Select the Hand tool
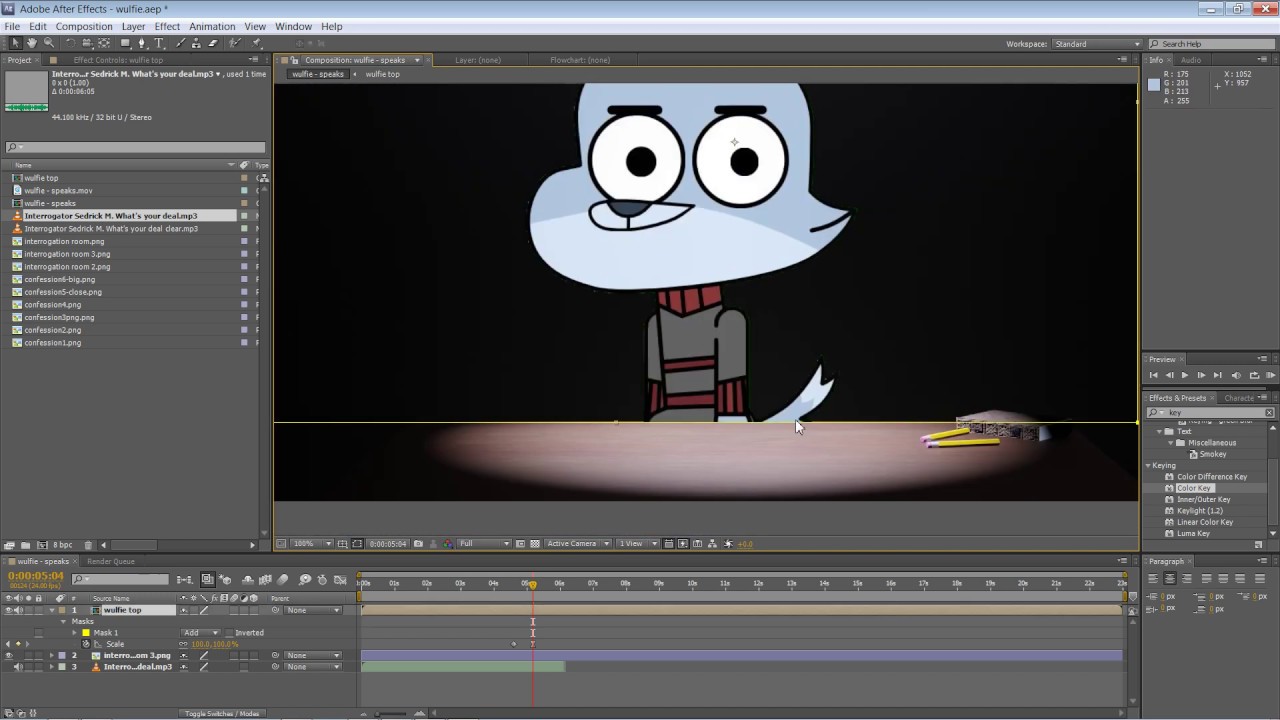The width and height of the screenshot is (1280, 720). click(32, 43)
